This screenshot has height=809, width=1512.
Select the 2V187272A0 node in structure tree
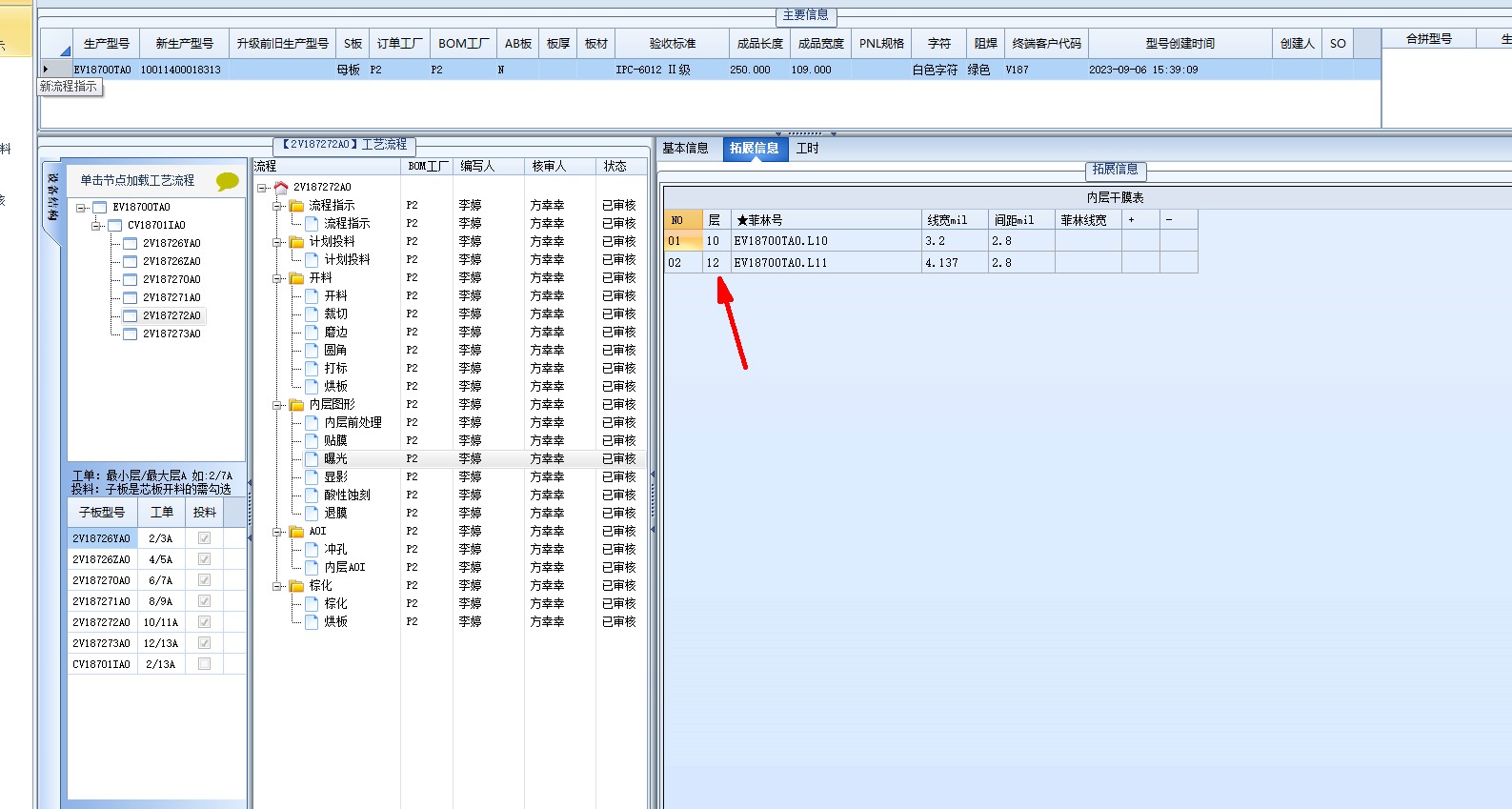(x=171, y=315)
